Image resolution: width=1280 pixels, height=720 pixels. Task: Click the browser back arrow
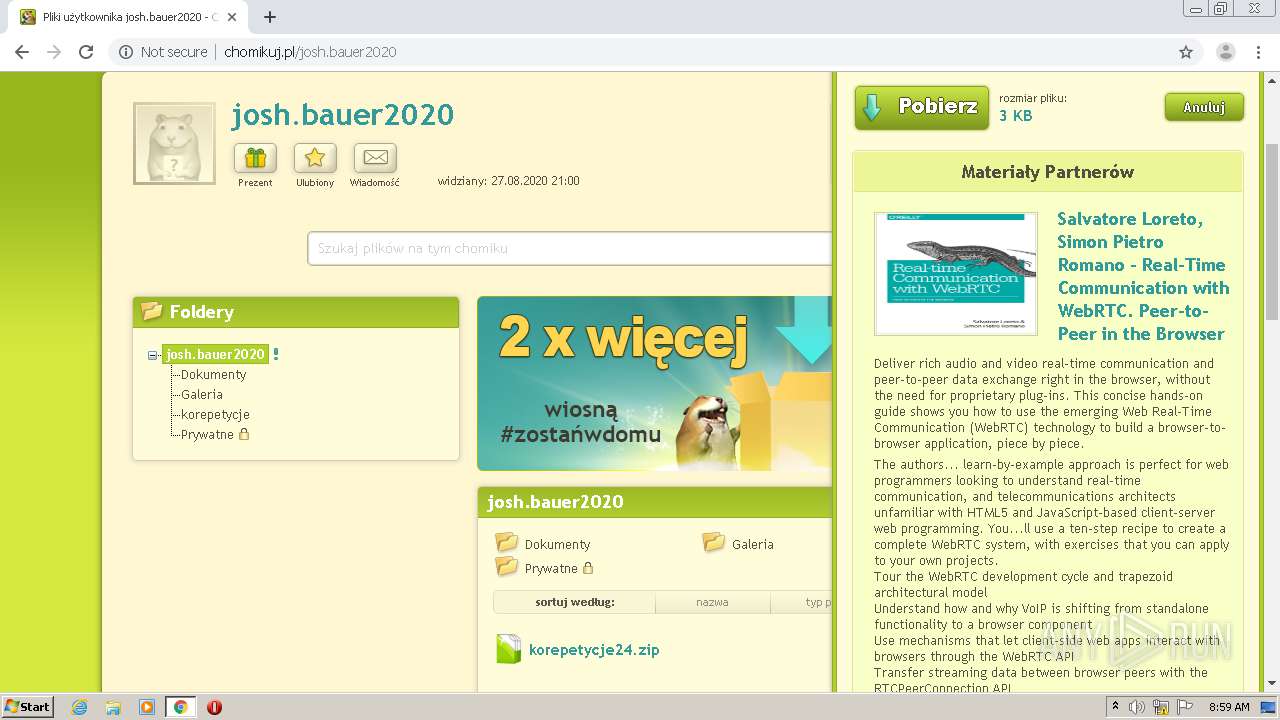point(22,52)
